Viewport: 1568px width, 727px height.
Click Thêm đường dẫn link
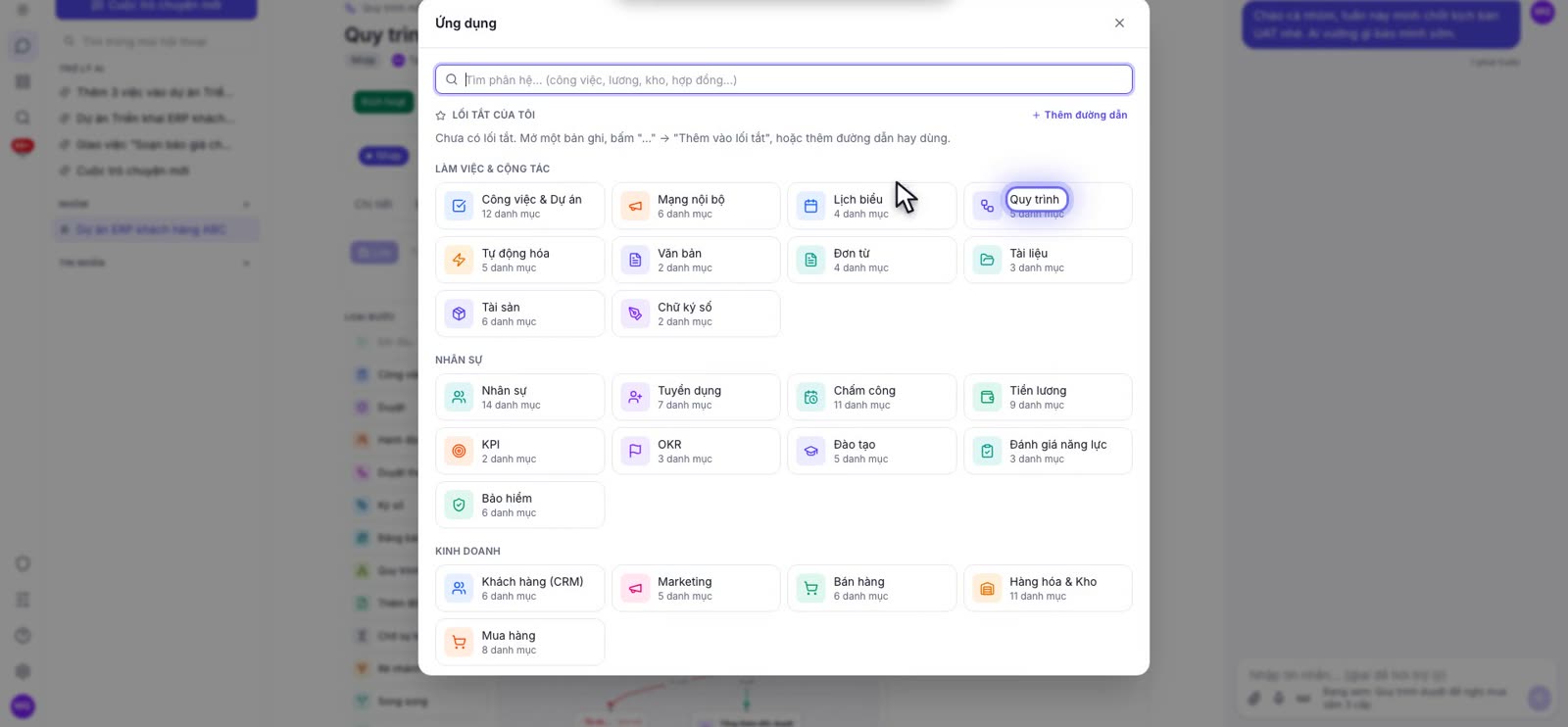pos(1079,115)
